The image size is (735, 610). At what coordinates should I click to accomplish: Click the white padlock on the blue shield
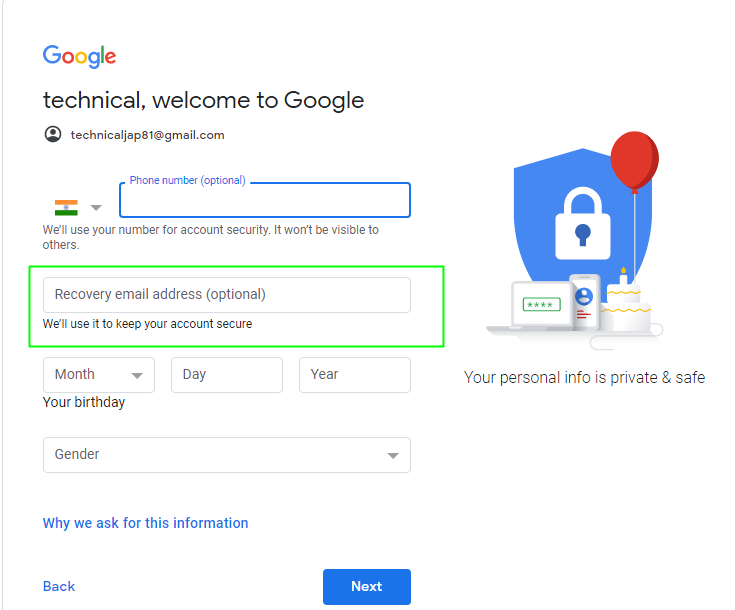pyautogui.click(x=583, y=224)
